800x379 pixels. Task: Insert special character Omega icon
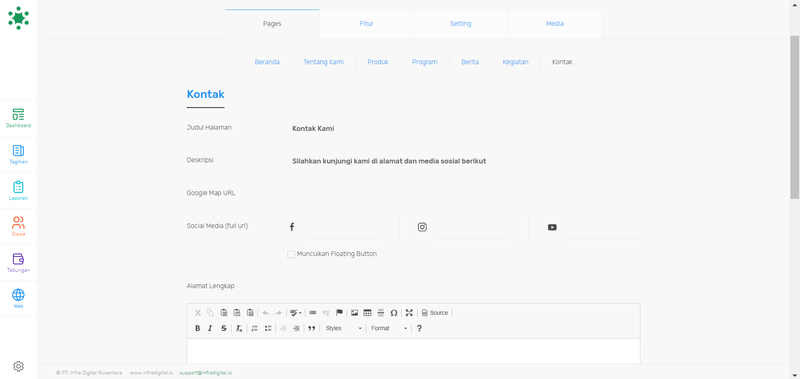click(394, 313)
